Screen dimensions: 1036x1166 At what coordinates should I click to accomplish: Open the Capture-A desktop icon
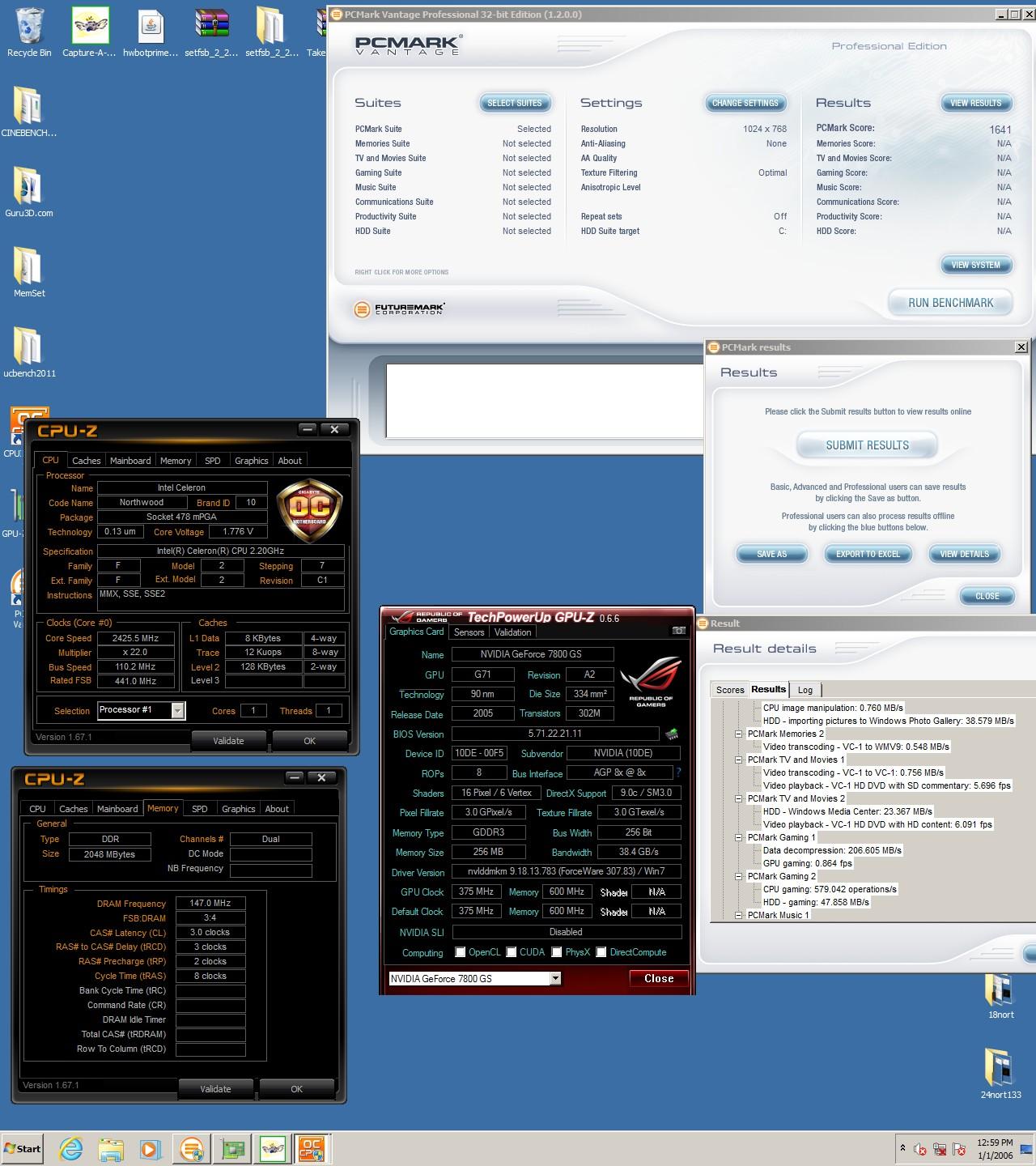[x=89, y=32]
